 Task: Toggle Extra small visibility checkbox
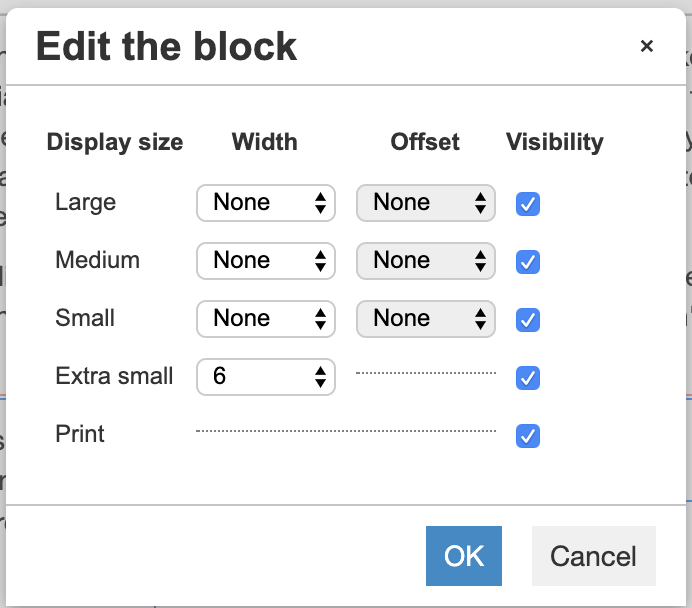click(x=528, y=378)
